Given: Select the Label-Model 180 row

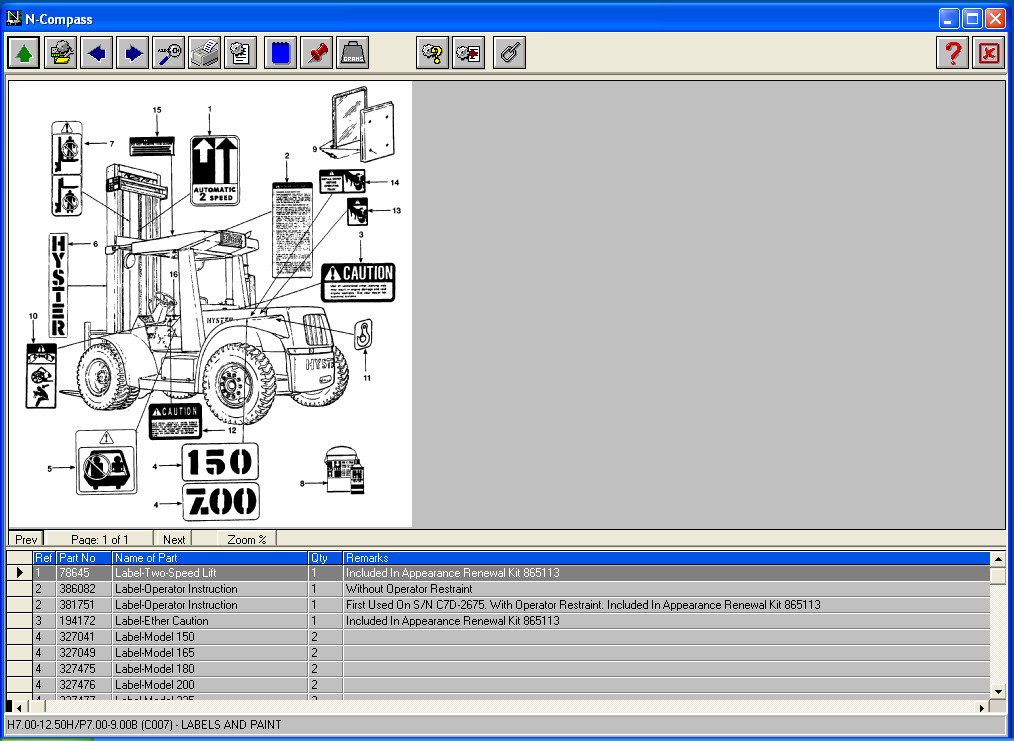Looking at the screenshot, I should pyautogui.click(x=210, y=669).
